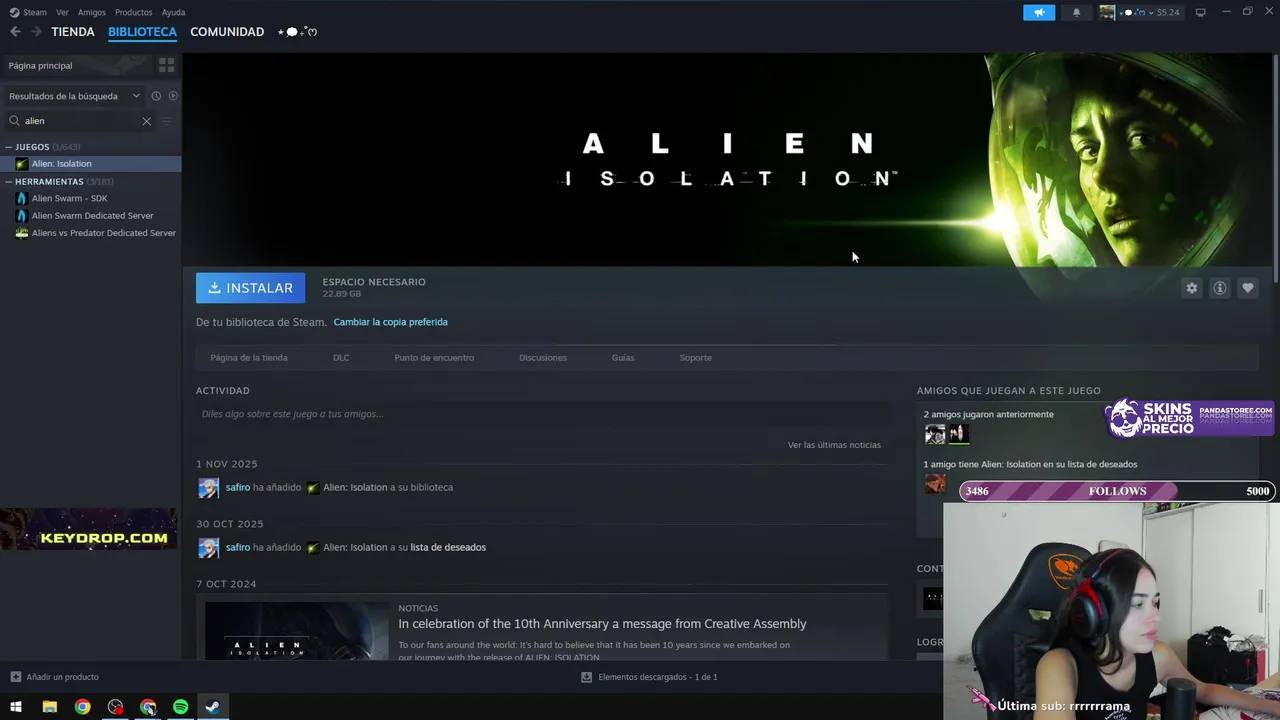Open the Ver menu
This screenshot has width=1280, height=720.
click(62, 12)
